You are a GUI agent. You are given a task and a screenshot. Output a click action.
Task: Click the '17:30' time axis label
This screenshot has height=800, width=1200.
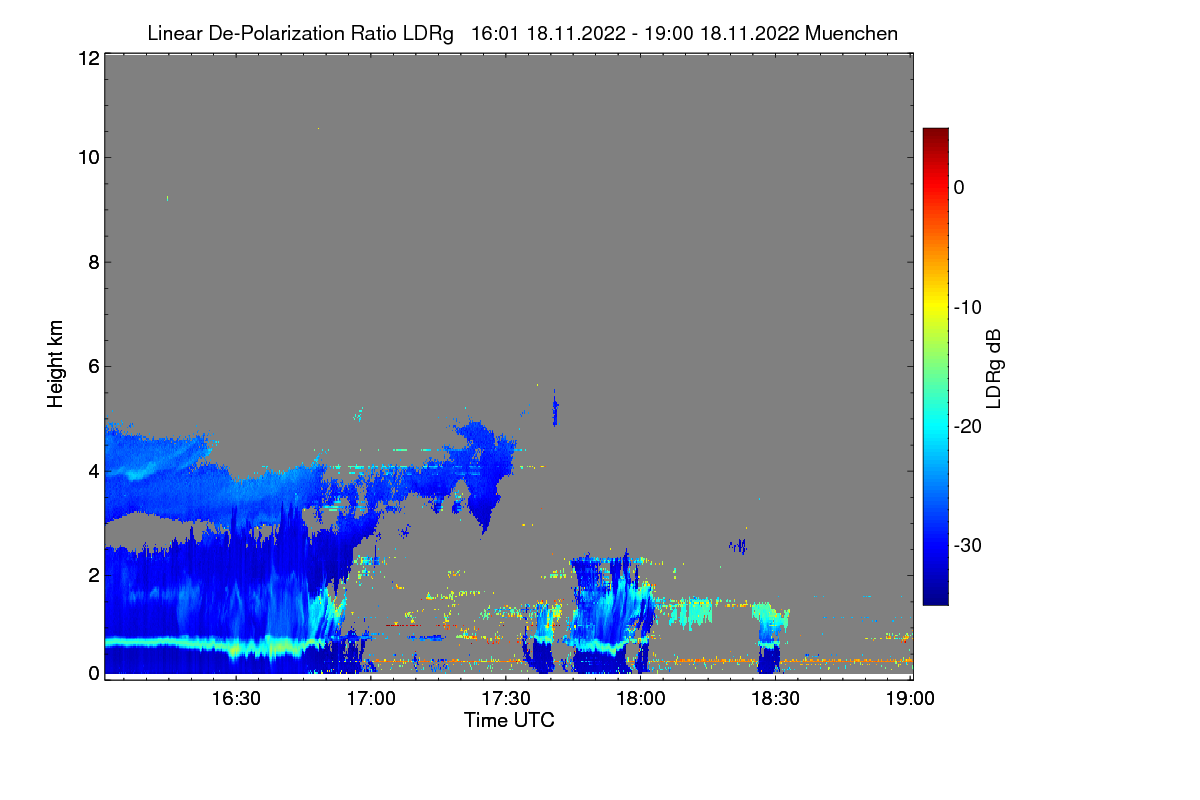click(506, 698)
